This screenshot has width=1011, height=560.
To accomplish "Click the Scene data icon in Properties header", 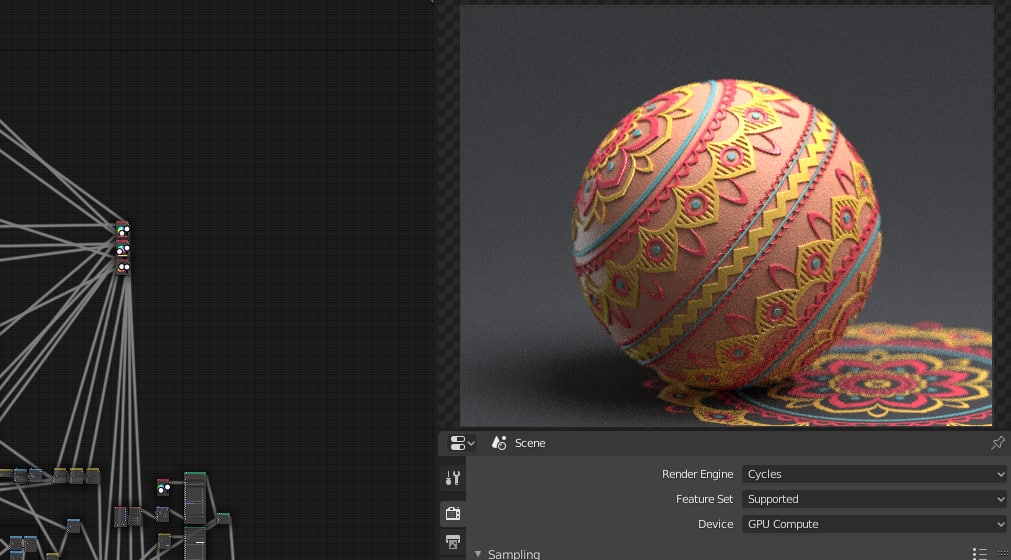I will pos(498,443).
